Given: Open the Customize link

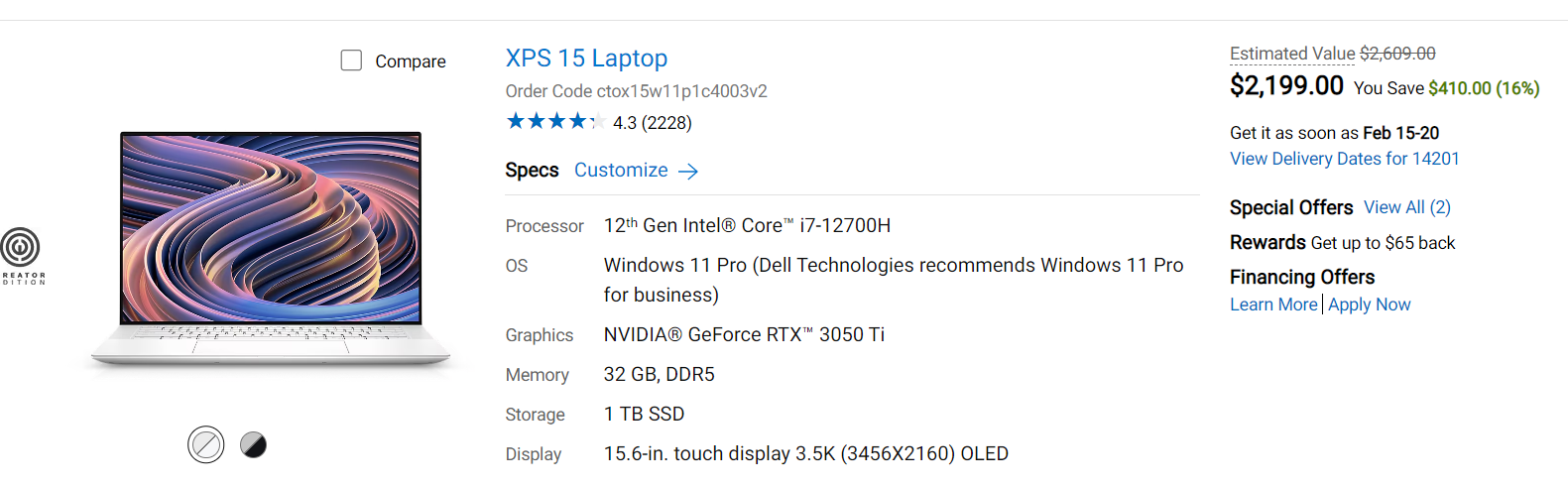Looking at the screenshot, I should coord(621,170).
